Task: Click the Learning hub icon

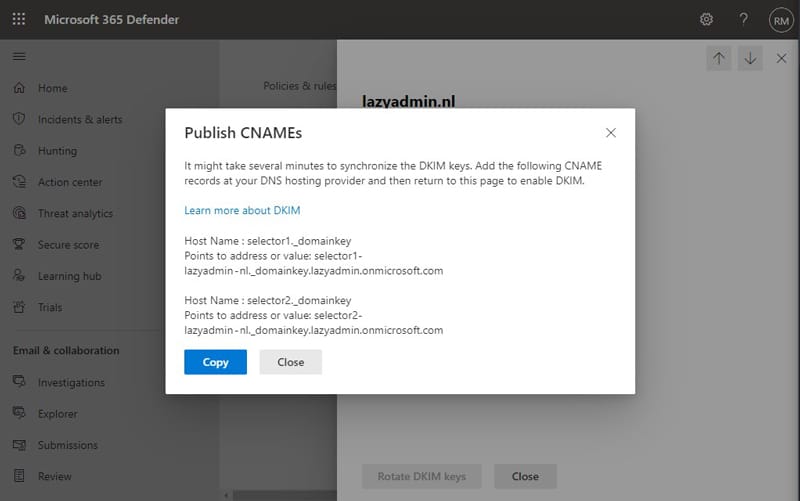Action: click(x=19, y=275)
